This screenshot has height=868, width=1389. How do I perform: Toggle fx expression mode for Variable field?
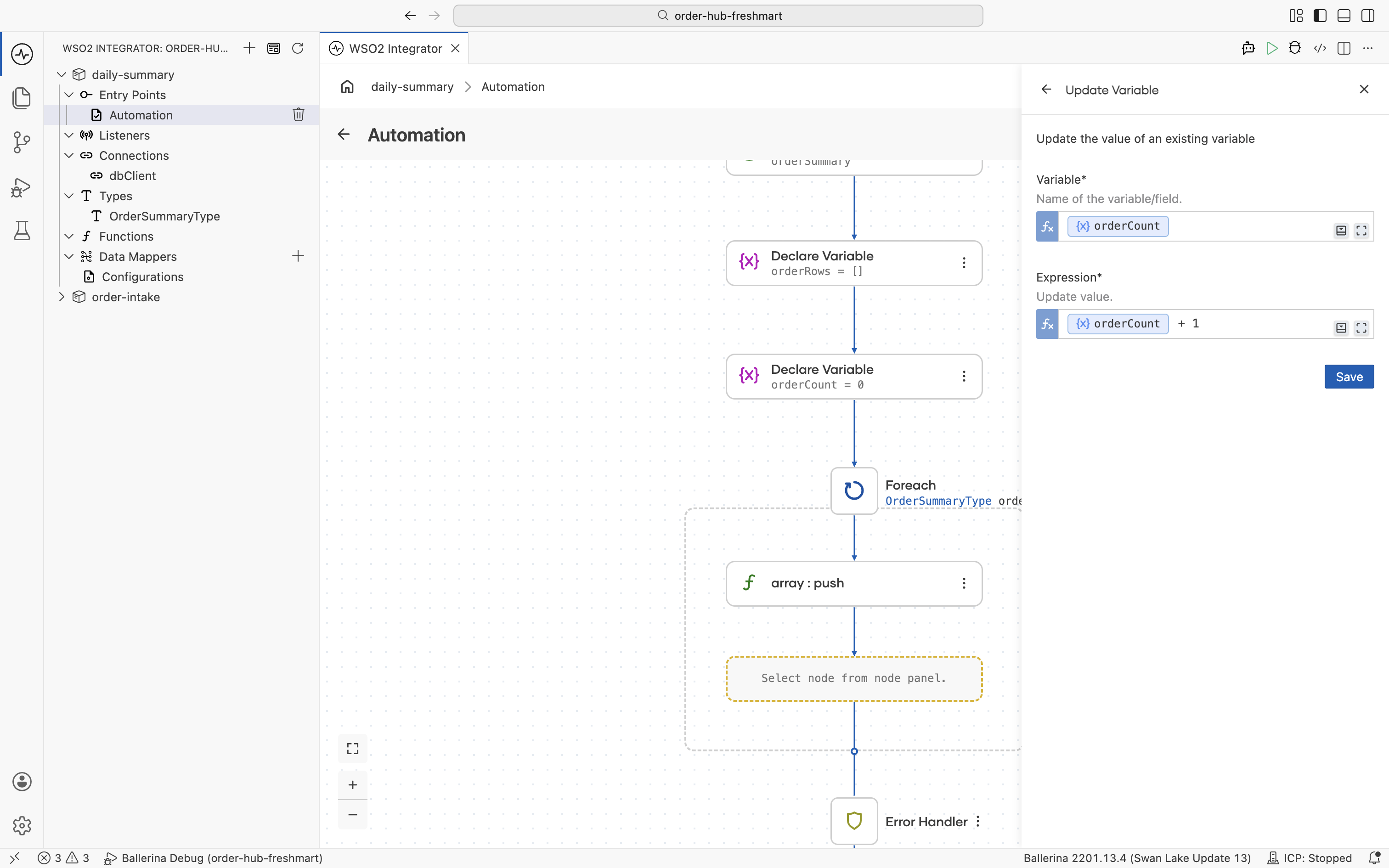pyautogui.click(x=1047, y=227)
